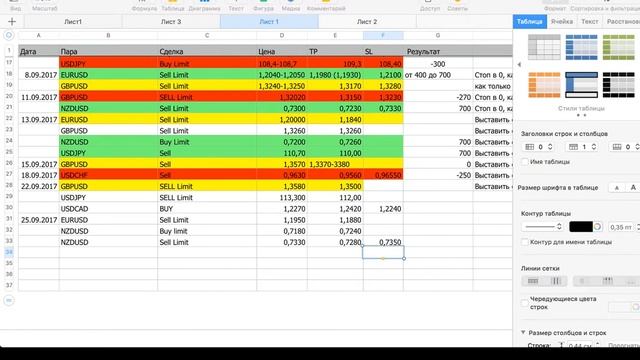Select the blue outlined header table style
This screenshot has width=640, height=360.
tap(581, 85)
